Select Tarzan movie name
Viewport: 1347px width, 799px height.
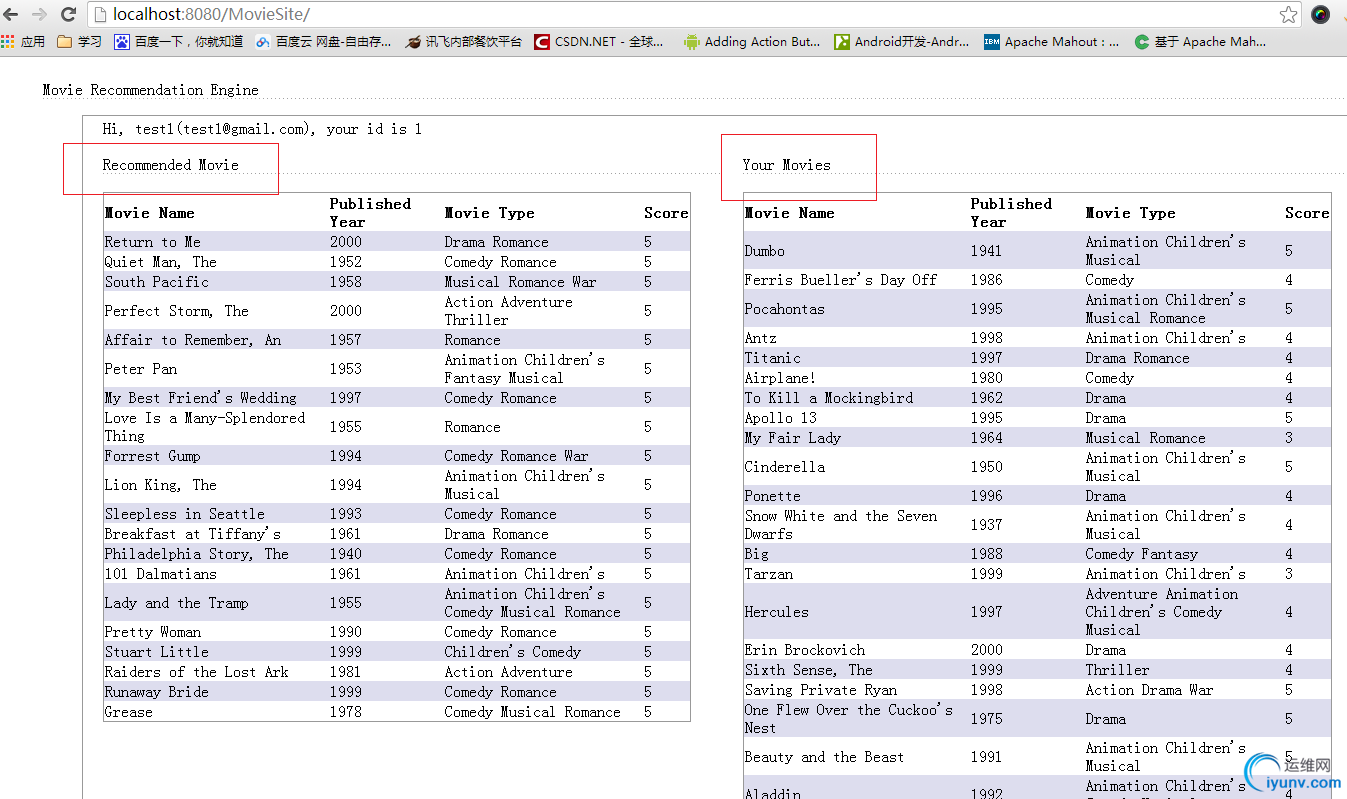pos(768,574)
